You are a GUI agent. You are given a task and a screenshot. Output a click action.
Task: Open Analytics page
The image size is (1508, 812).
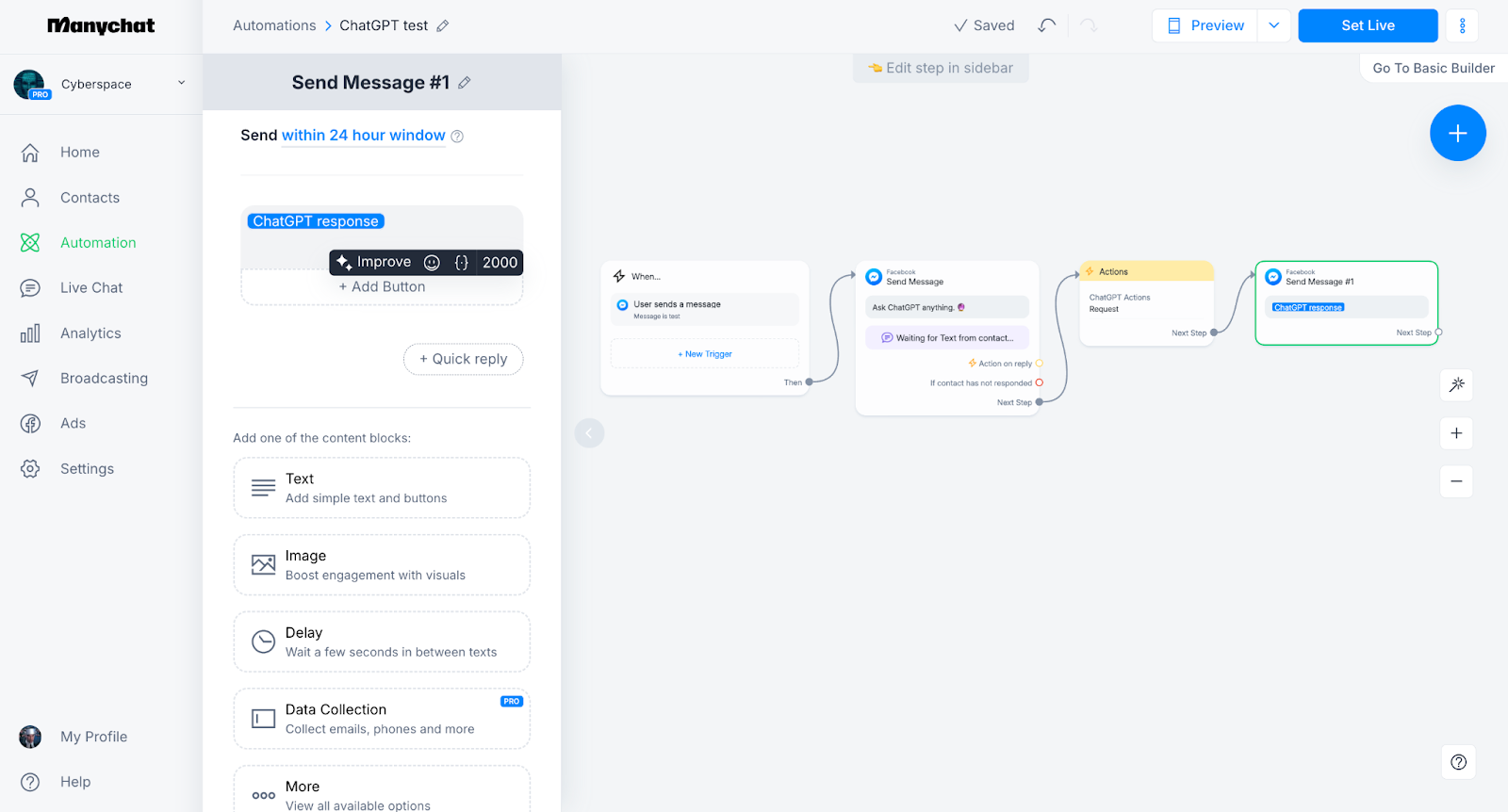tap(90, 333)
